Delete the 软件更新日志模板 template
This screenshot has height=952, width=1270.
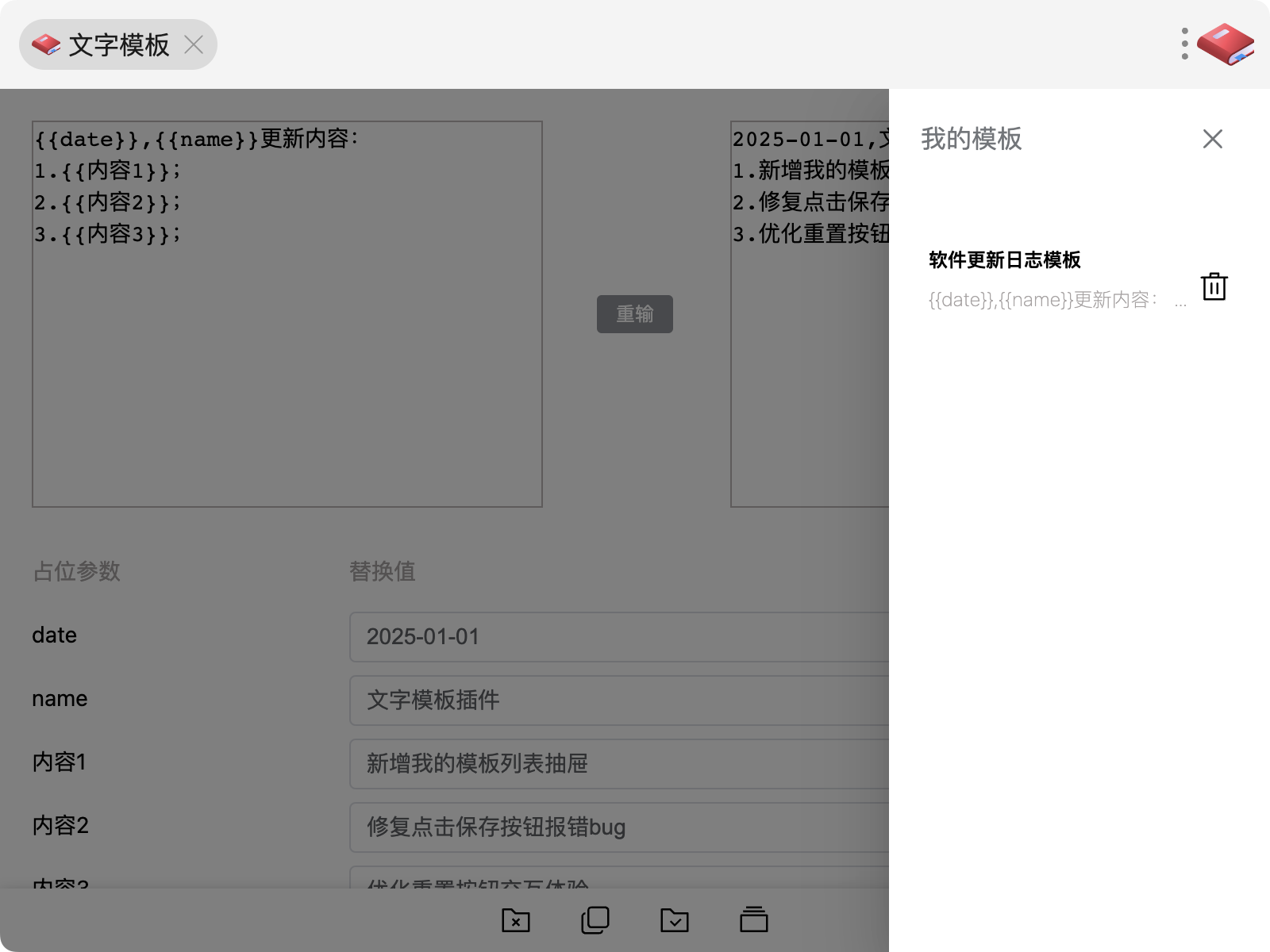click(x=1214, y=286)
